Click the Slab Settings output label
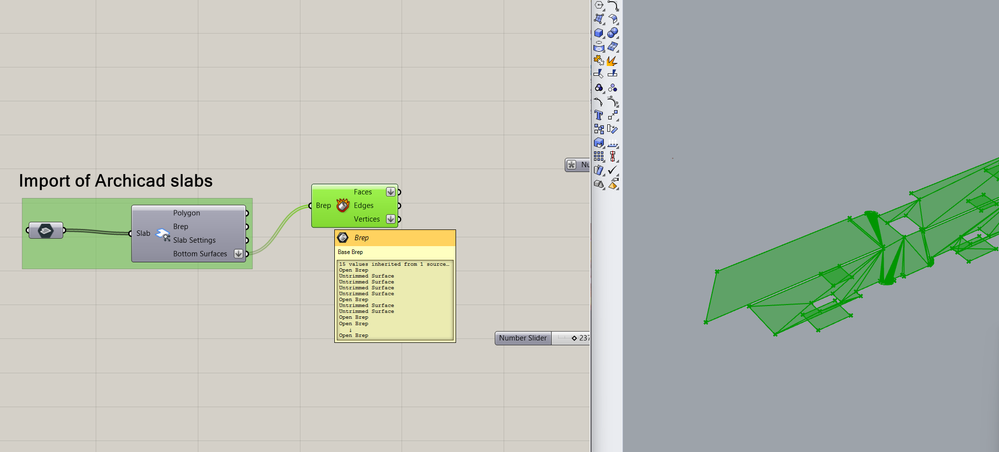This screenshot has width=999, height=452. click(x=194, y=240)
